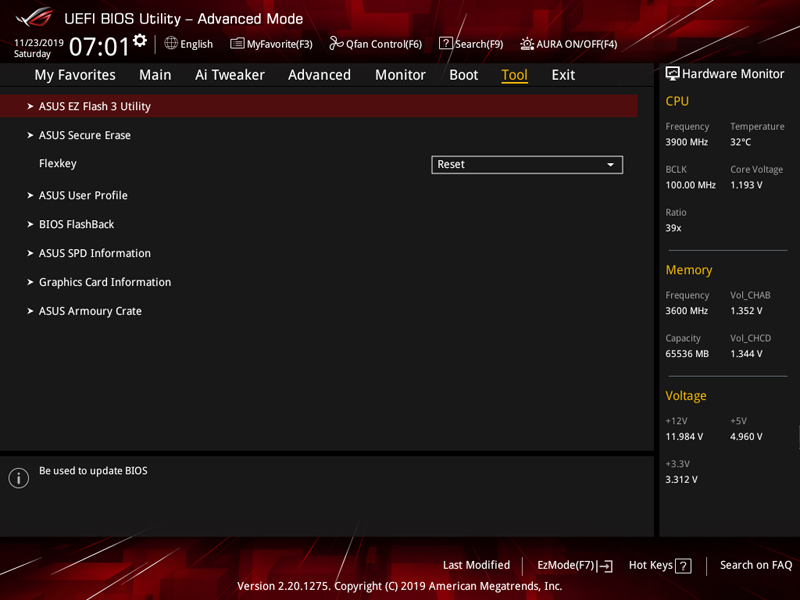Viewport: 800px width, 600px height.
Task: Open ASUS User Profile submenu
Action: pyautogui.click(x=83, y=196)
